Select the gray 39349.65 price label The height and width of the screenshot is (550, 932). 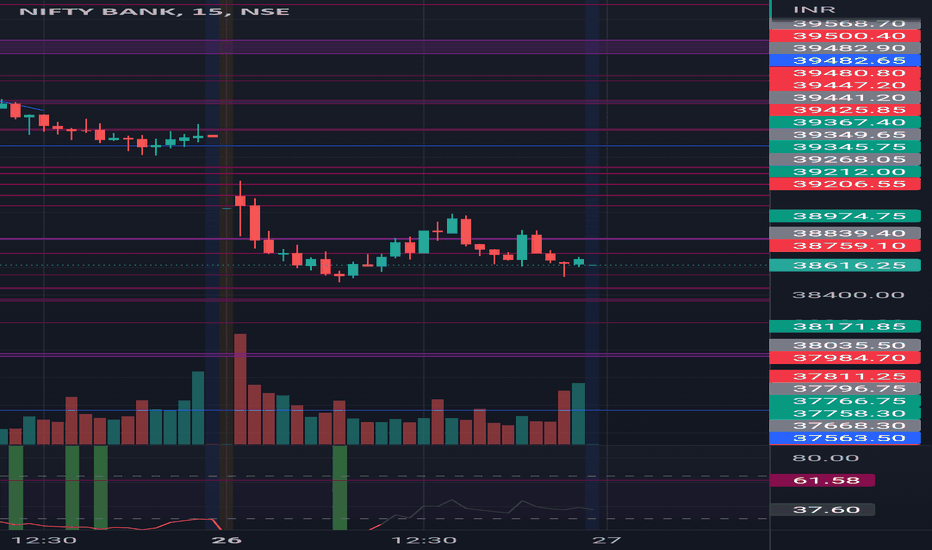[x=845, y=134]
